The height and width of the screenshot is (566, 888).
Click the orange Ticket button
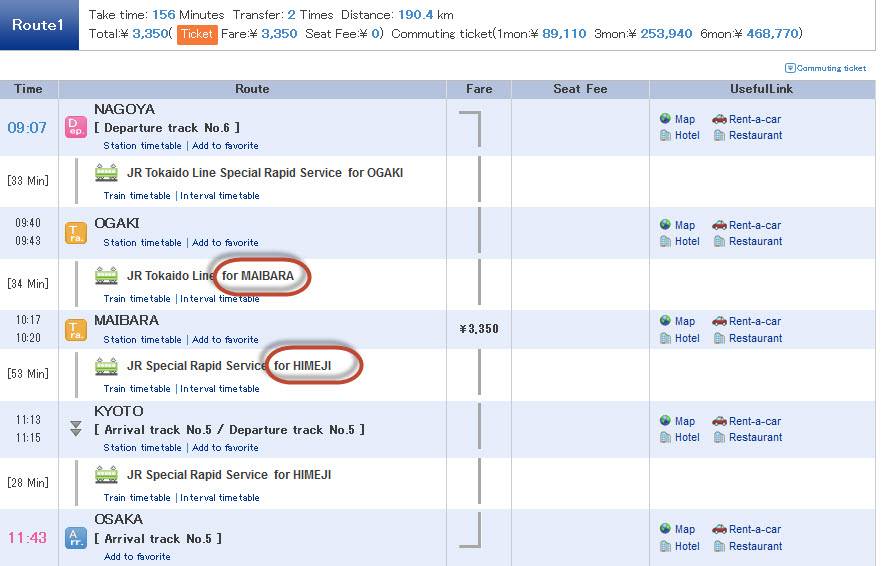pos(197,34)
